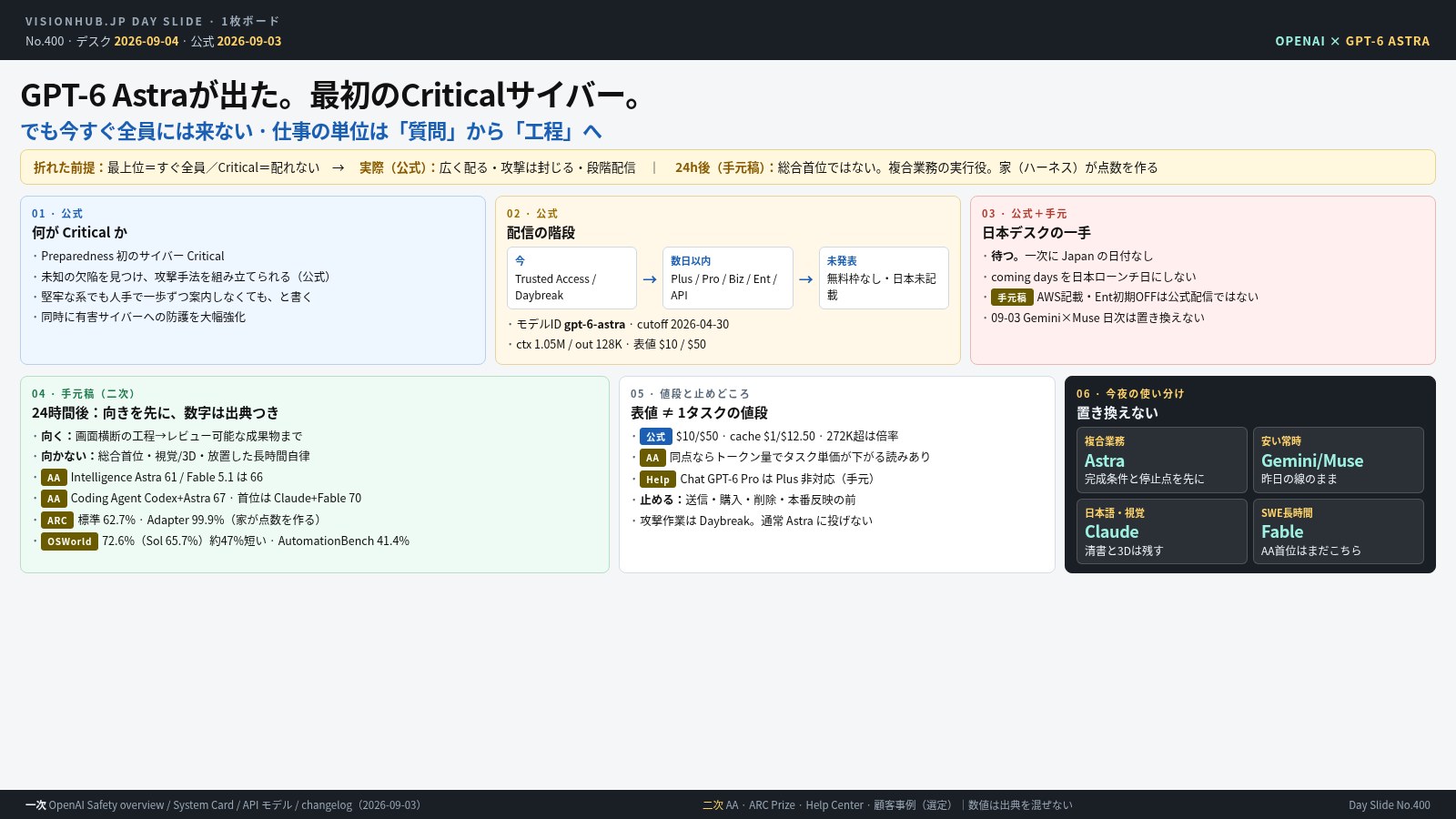The image size is (1456, 819).
Task: Click the Help badge before Chat GPT-6 Pro
Action: click(x=658, y=480)
